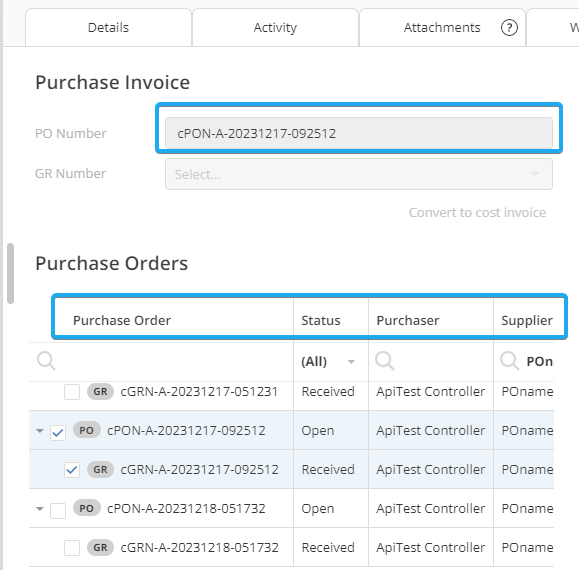The height and width of the screenshot is (570, 579).
Task: Sort by Purchaser column header
Action: tap(408, 320)
